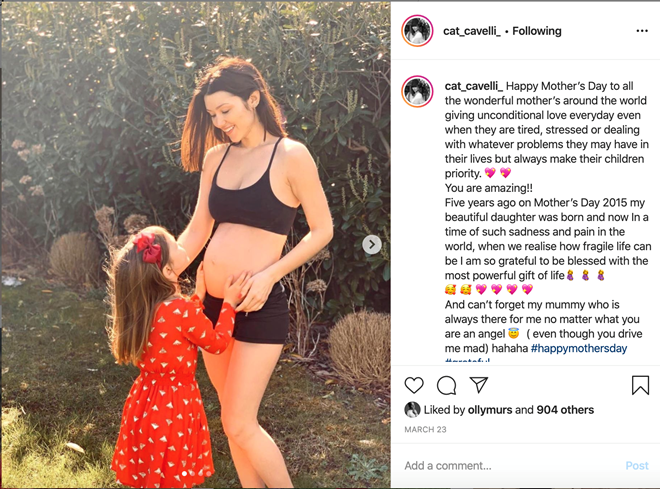Select the carousel dot indicators on the photo
This screenshot has height=489, width=660.
(x=196, y=473)
